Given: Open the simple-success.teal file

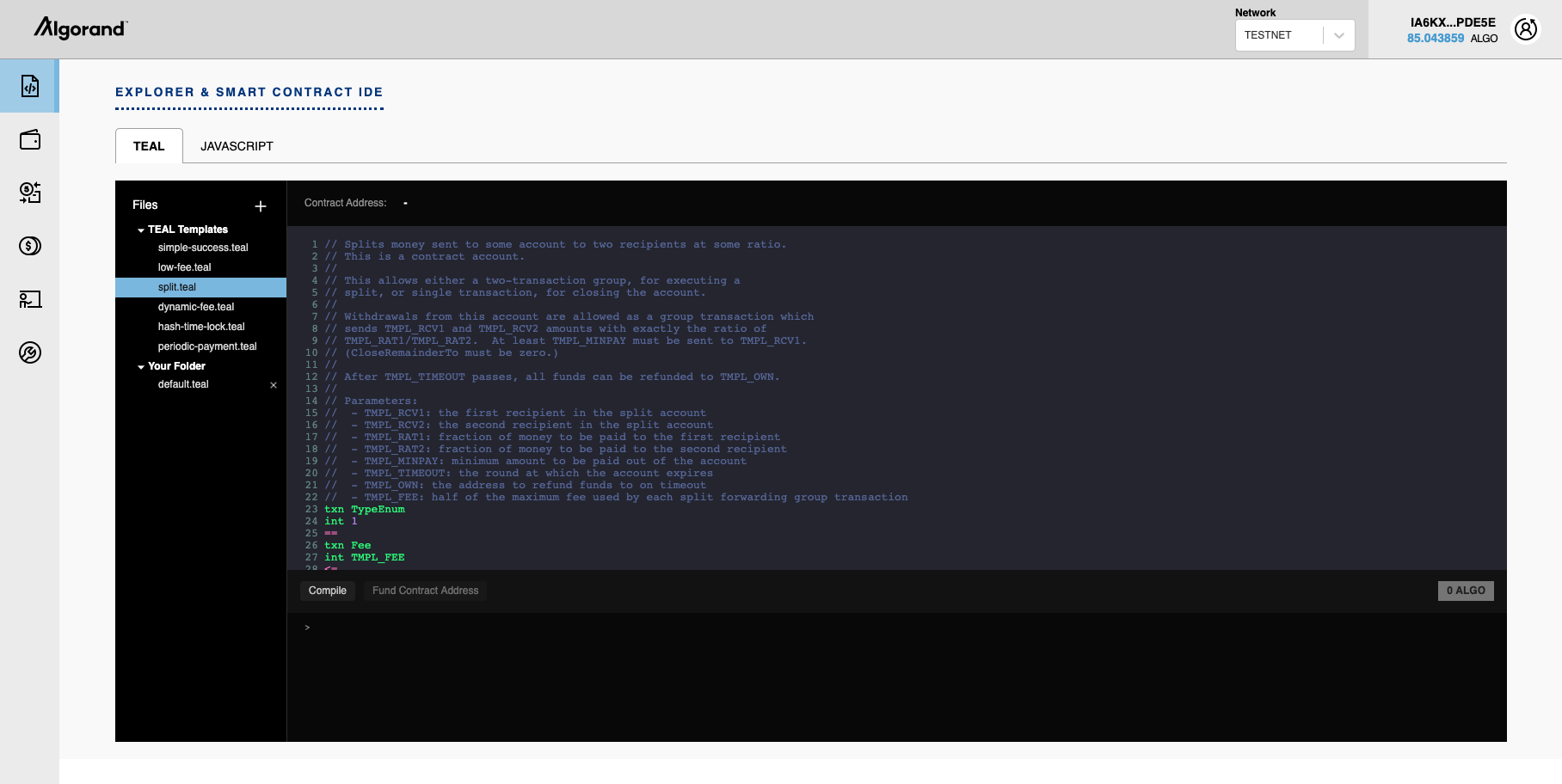Looking at the screenshot, I should [203, 248].
